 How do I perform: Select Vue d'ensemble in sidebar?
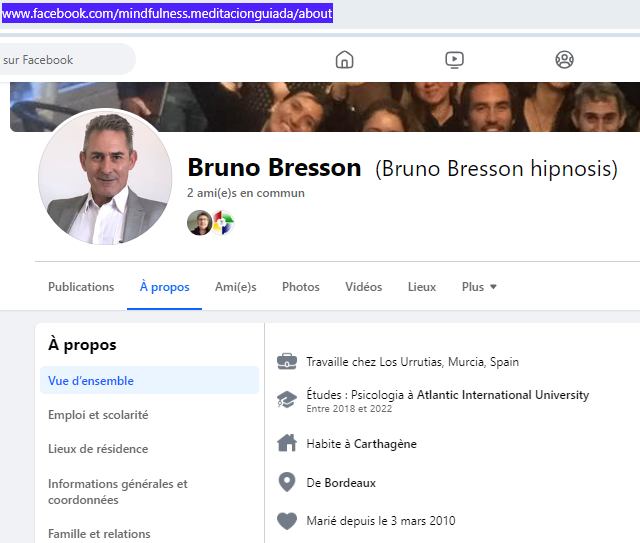[149, 381]
